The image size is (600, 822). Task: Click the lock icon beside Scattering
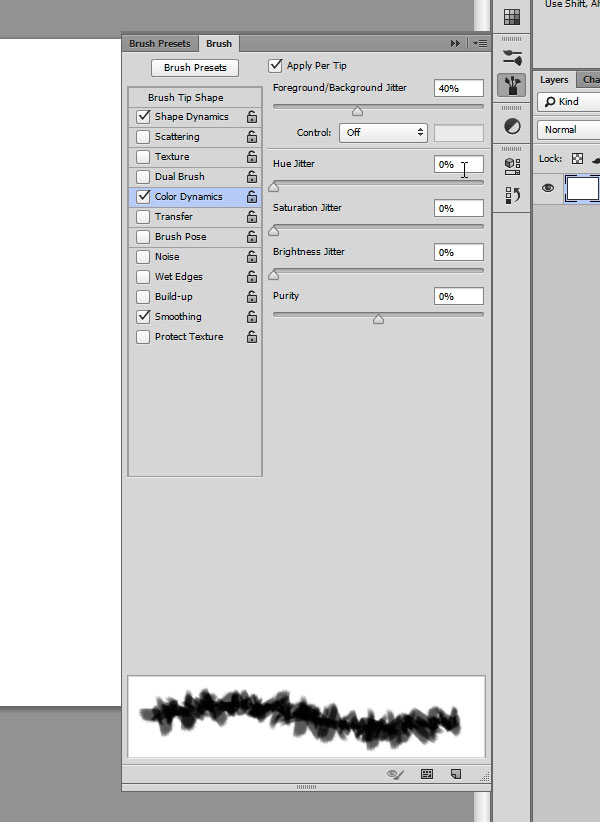[252, 137]
